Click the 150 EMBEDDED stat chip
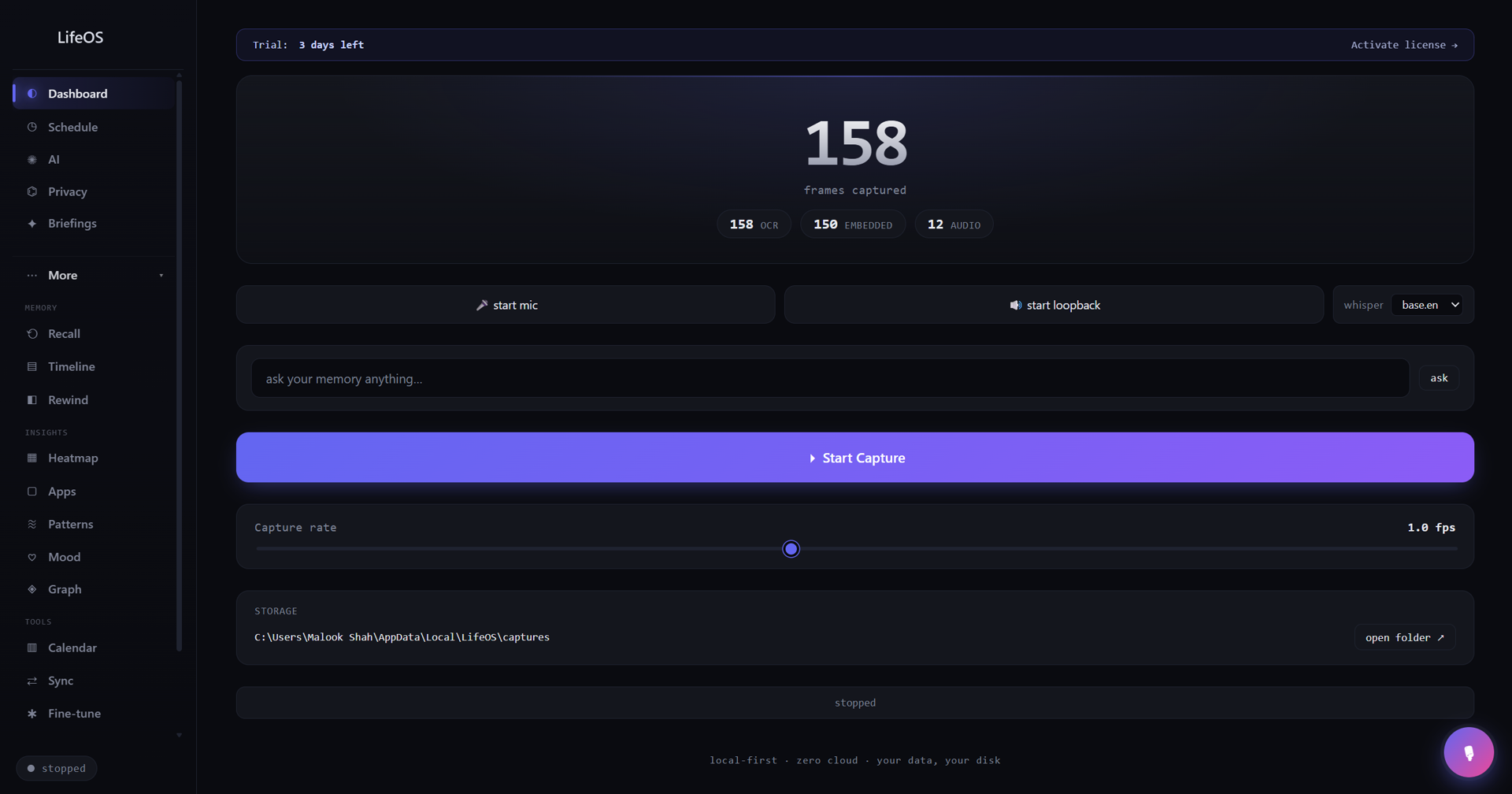This screenshot has height=794, width=1512. [853, 225]
